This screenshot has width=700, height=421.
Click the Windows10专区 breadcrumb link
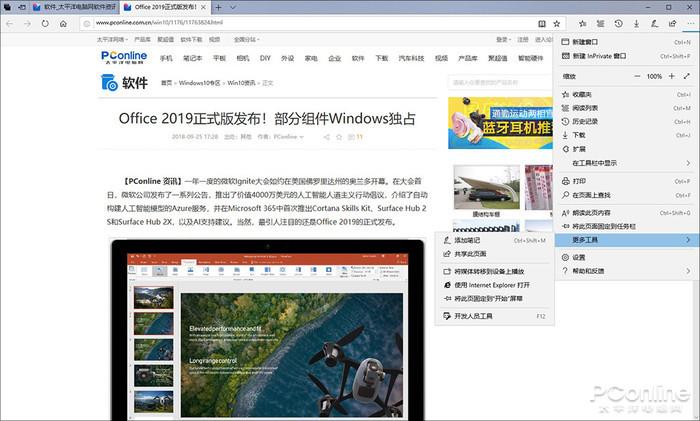200,83
